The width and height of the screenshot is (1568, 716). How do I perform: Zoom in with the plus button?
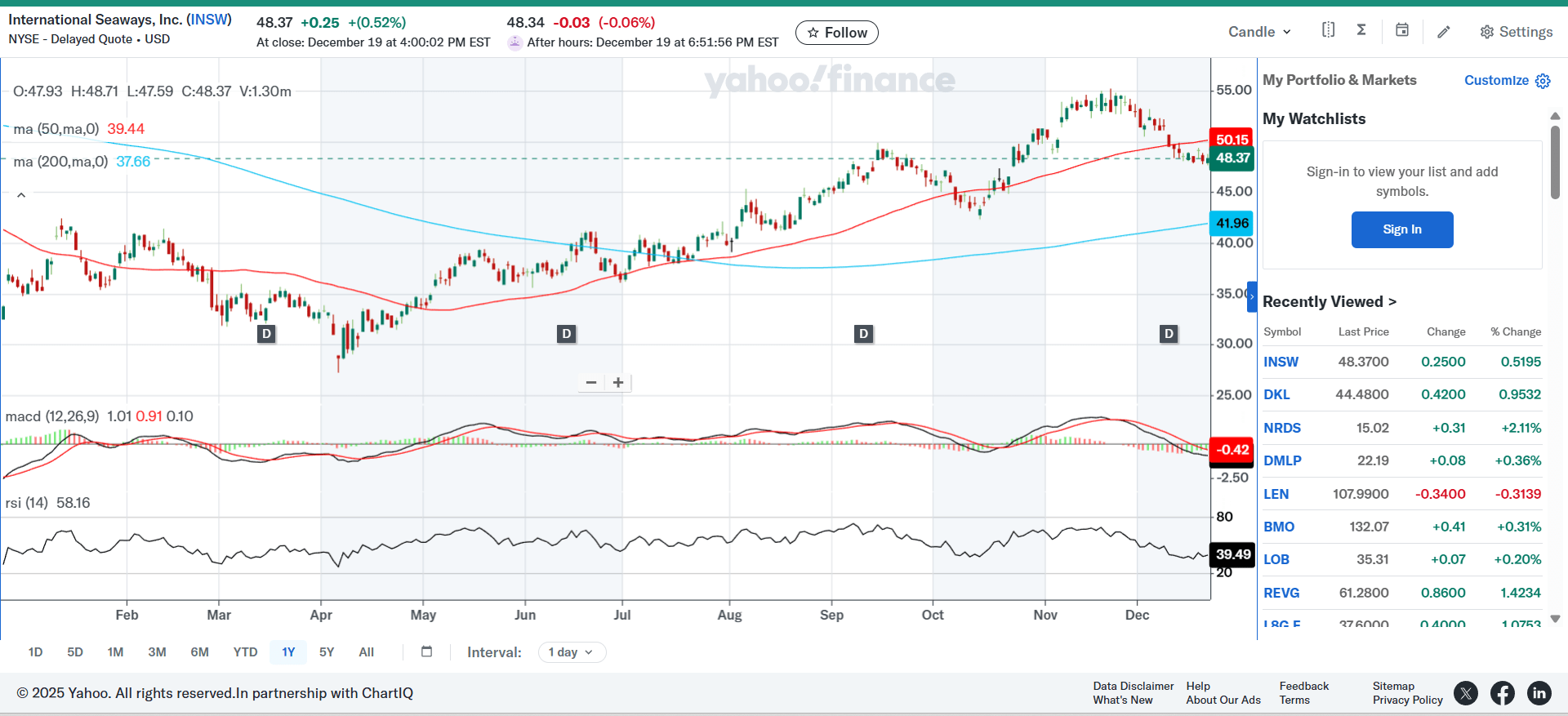pyautogui.click(x=618, y=382)
